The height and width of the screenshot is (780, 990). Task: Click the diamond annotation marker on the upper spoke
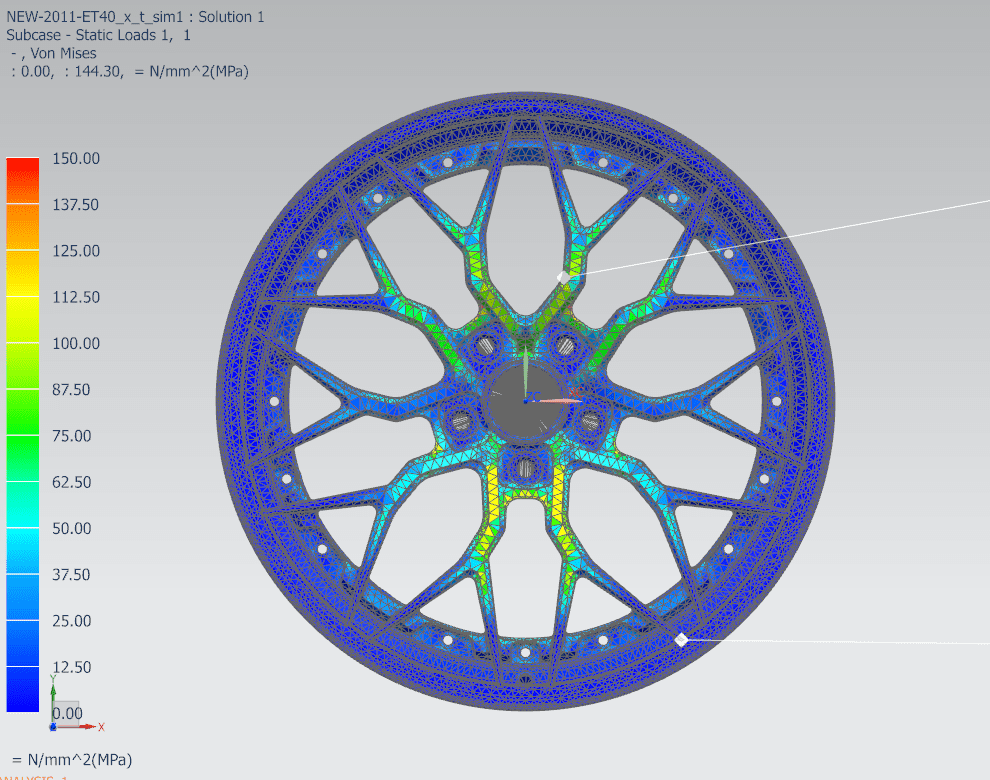563,277
